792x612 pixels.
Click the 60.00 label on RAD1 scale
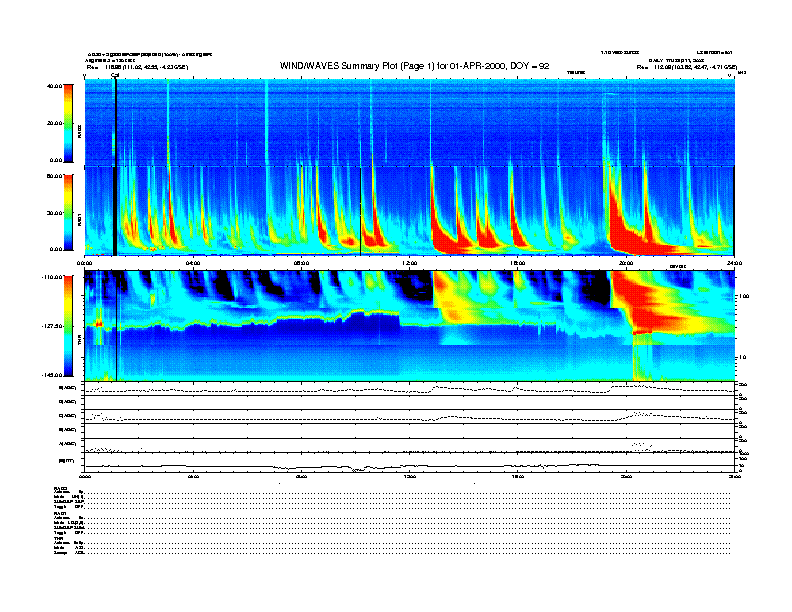(x=54, y=176)
